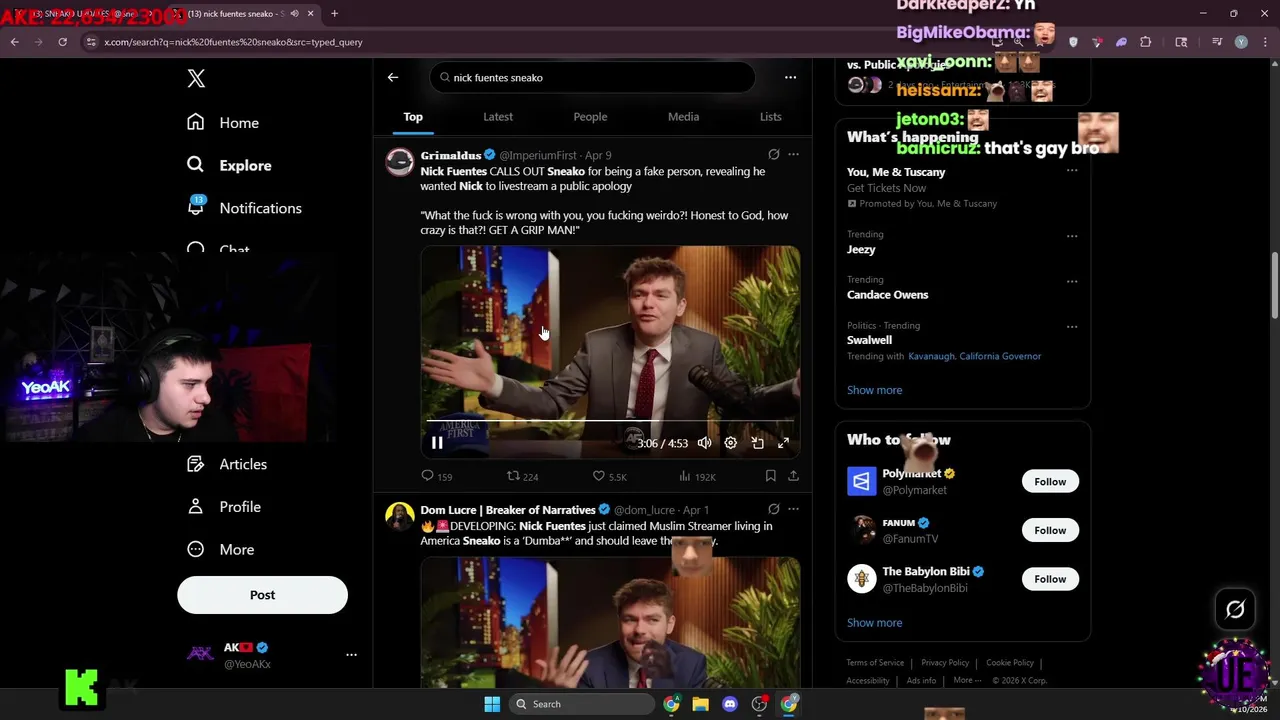The width and height of the screenshot is (1280, 720).
Task: Follow The Babylon Bibi
Action: tap(1050, 579)
